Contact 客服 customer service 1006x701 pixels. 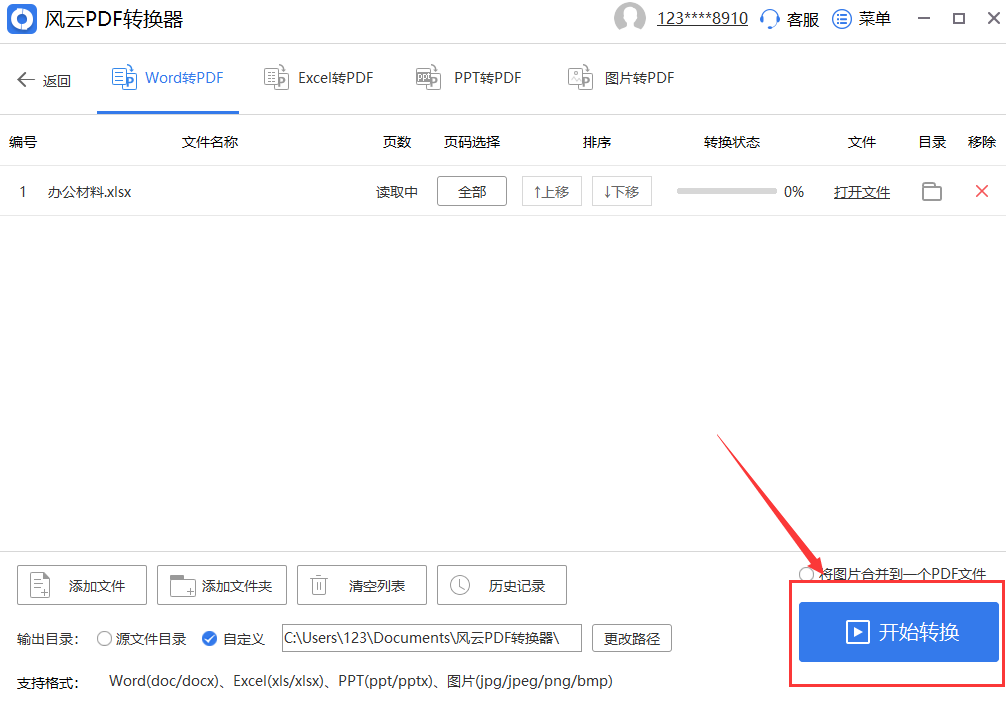point(789,19)
